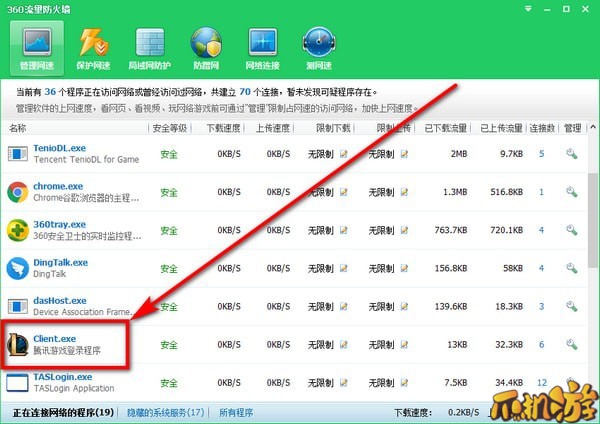This screenshot has height=424, width=600.
Task: Open manage tool for 360tray.exe
Action: tap(572, 230)
